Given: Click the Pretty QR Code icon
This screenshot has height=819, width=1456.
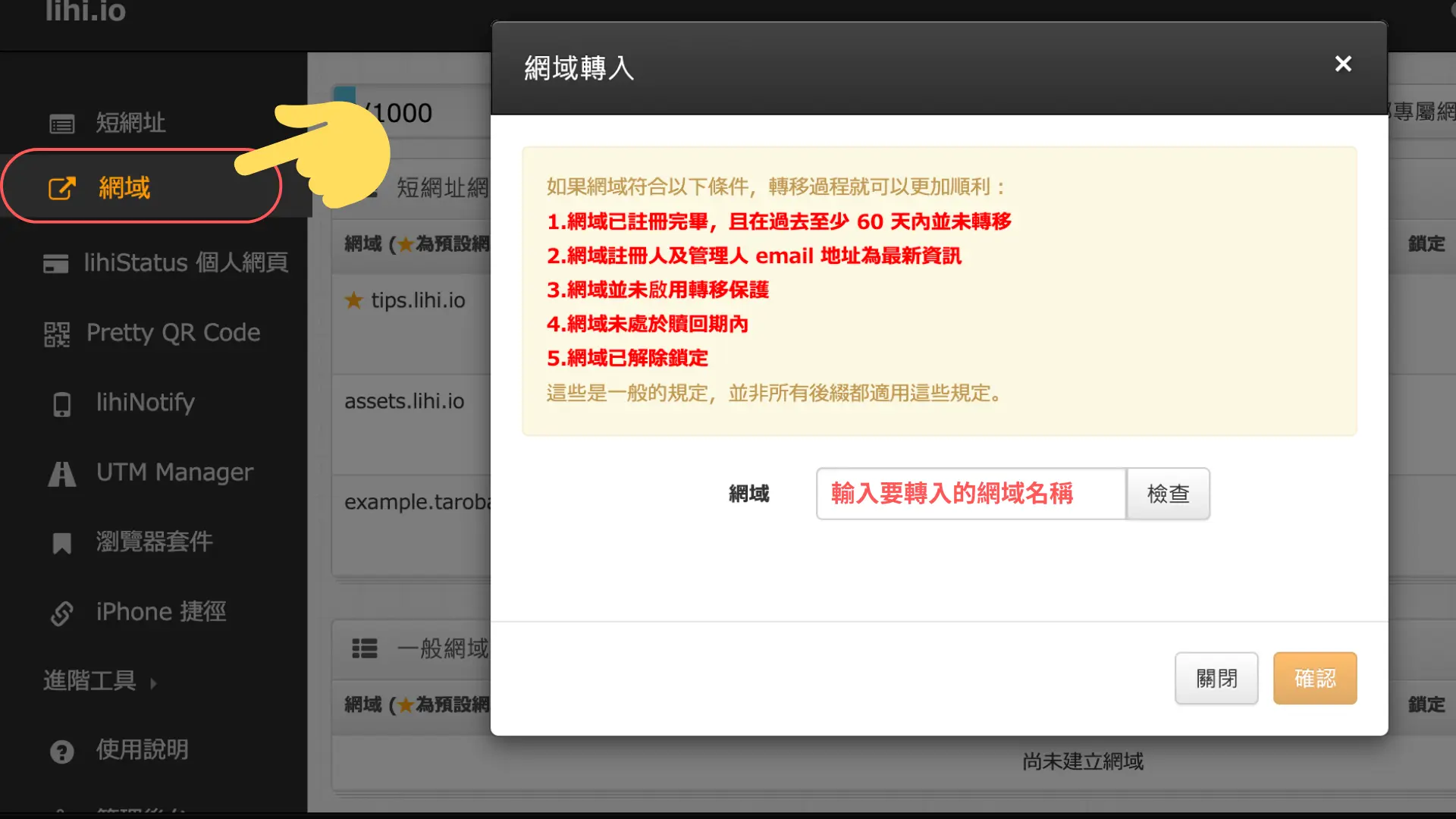Looking at the screenshot, I should [x=57, y=334].
